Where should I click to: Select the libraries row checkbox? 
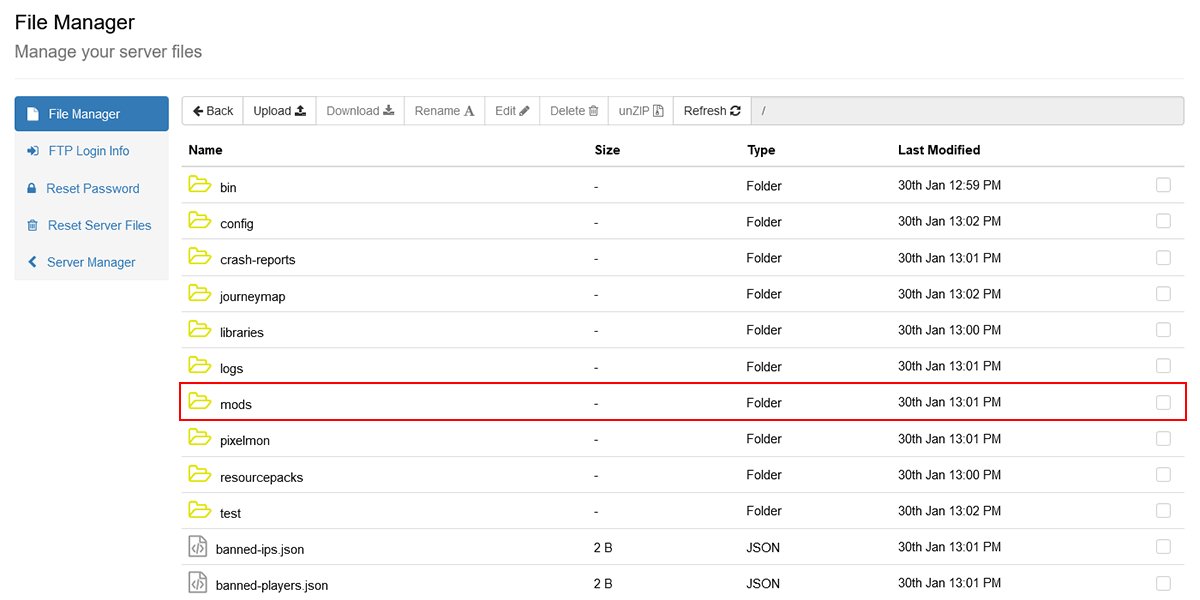tap(1163, 330)
